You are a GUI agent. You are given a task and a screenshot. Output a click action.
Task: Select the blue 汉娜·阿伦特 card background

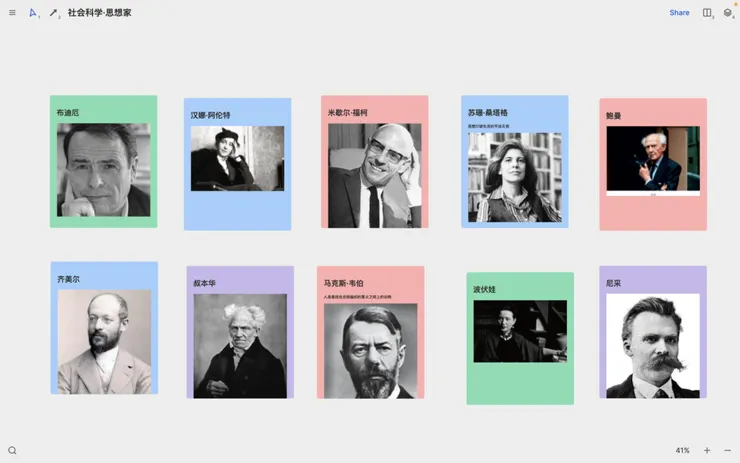(237, 210)
